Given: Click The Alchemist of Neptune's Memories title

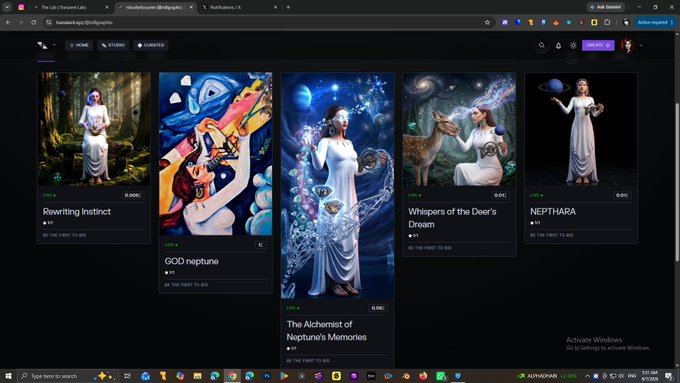Looking at the screenshot, I should (x=326, y=331).
